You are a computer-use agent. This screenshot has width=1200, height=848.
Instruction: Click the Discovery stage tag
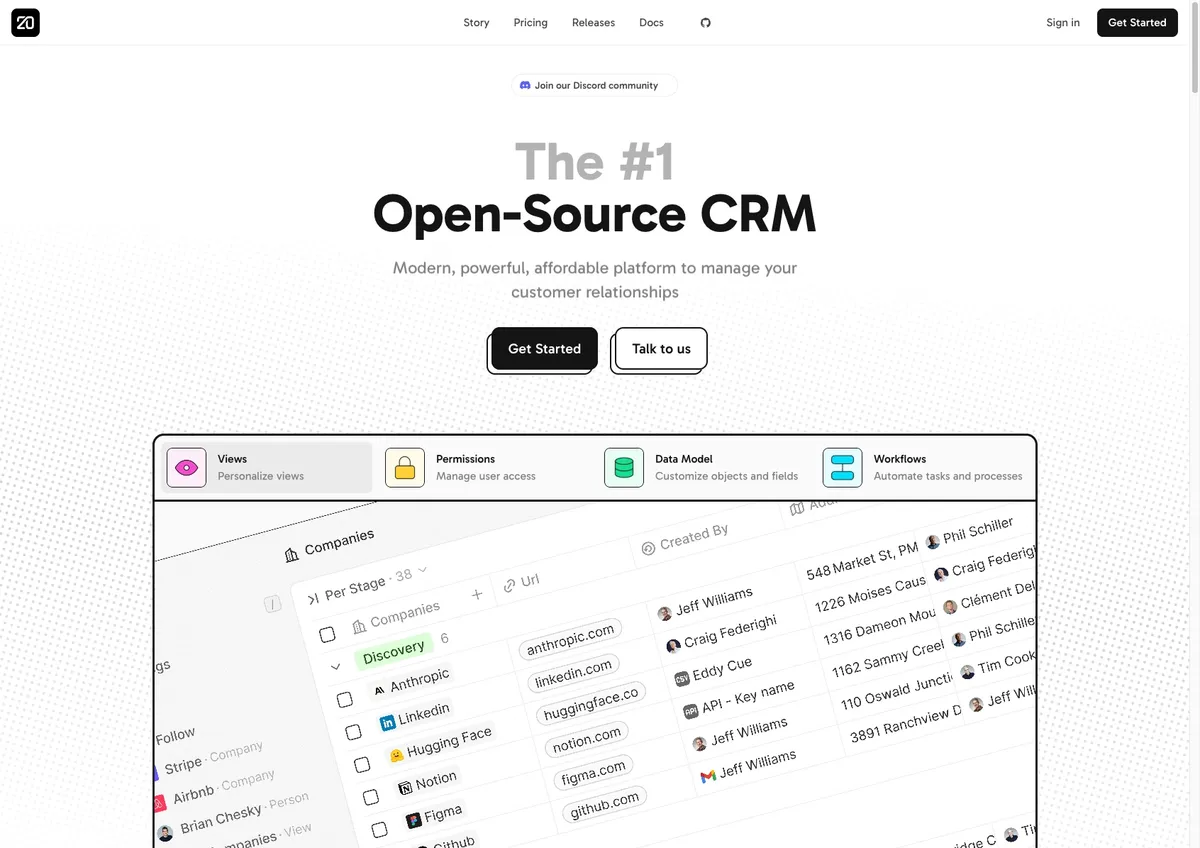(393, 652)
